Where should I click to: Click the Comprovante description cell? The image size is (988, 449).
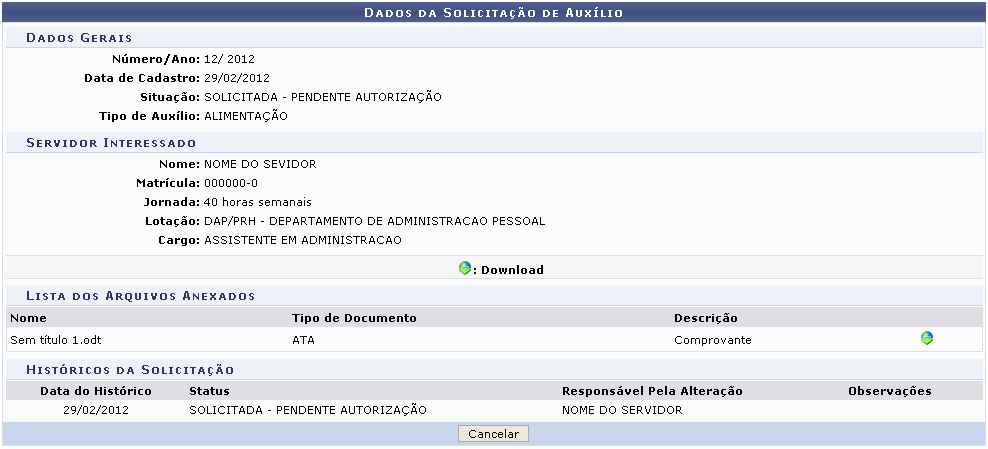[x=712, y=340]
